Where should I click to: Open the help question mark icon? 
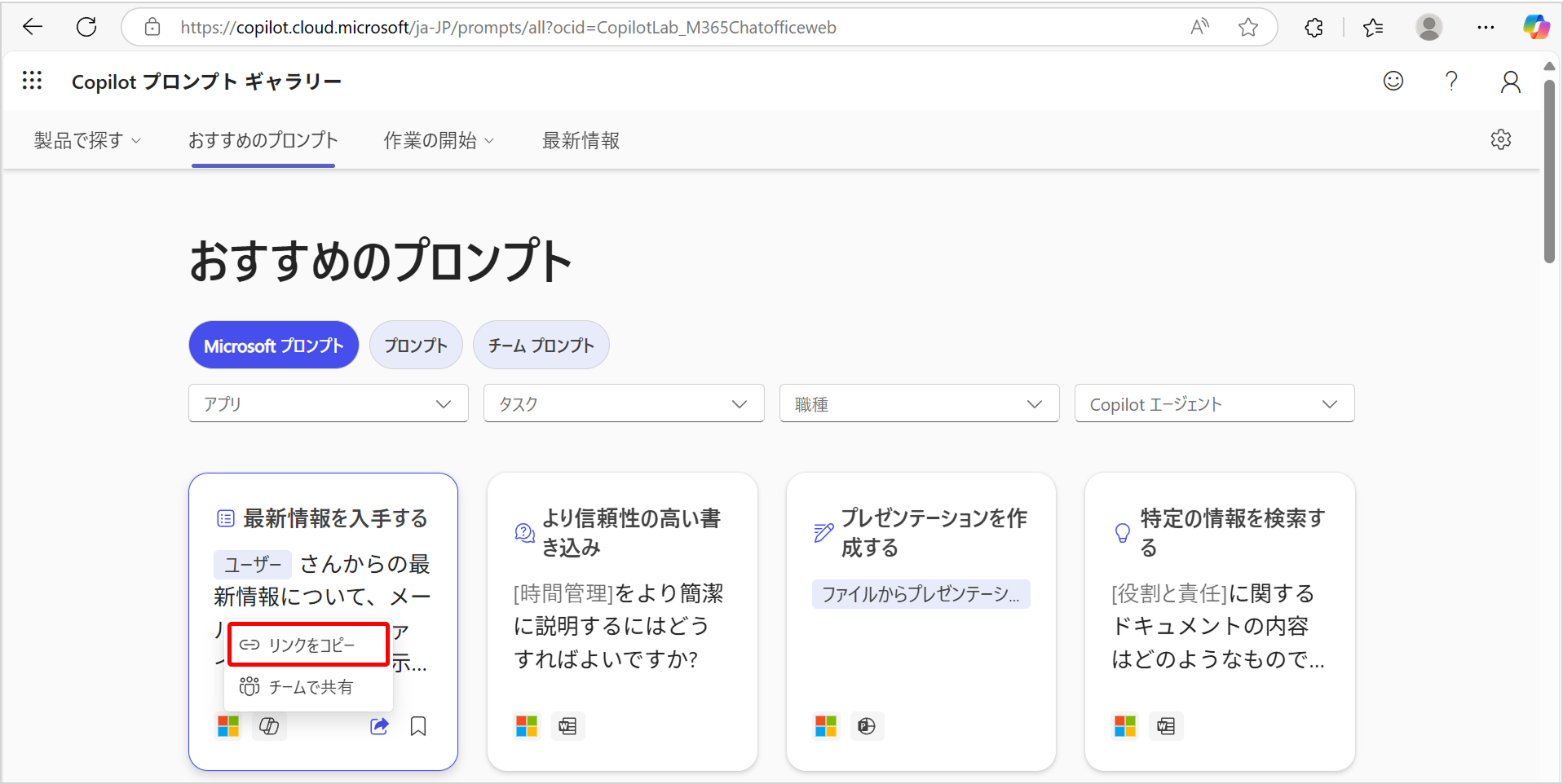(1451, 81)
